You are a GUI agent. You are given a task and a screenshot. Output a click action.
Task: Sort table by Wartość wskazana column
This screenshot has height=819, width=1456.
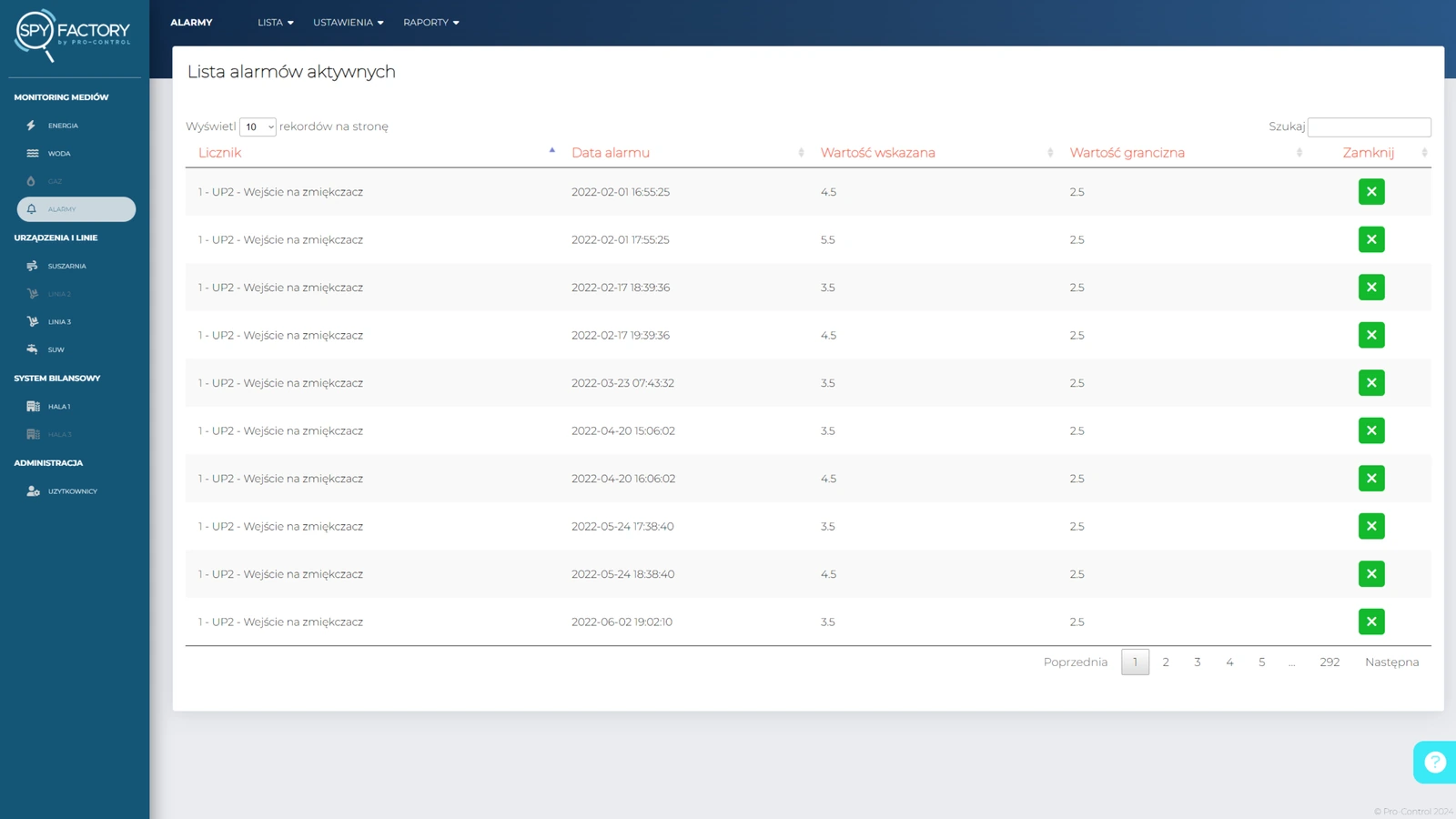877,153
